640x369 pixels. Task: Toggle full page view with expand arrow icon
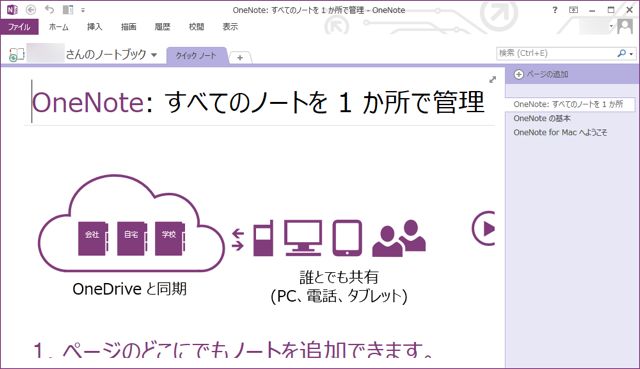point(493,80)
